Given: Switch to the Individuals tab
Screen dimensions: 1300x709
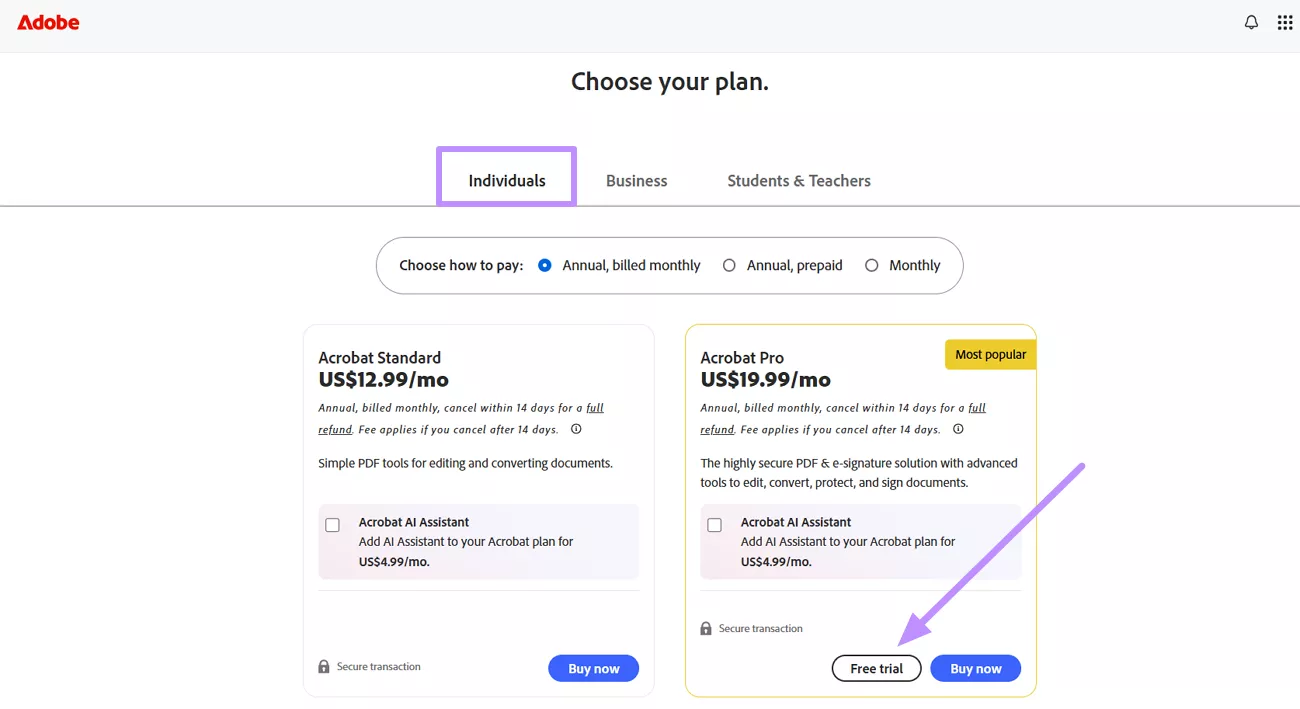Looking at the screenshot, I should 507,181.
